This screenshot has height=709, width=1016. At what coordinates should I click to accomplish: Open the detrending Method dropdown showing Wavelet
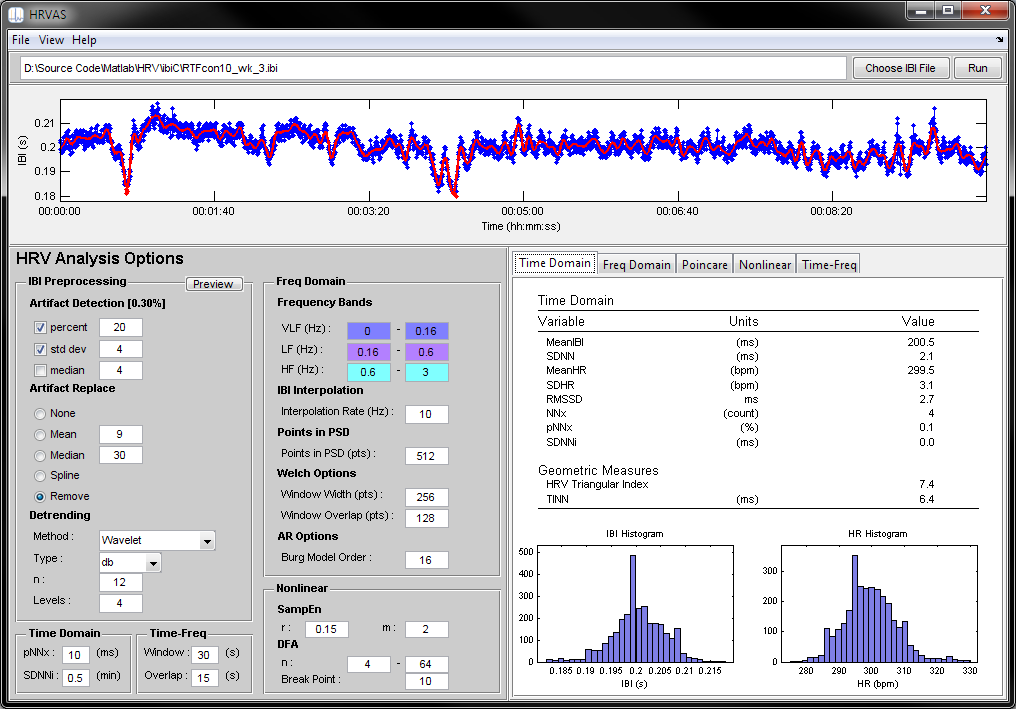click(157, 540)
